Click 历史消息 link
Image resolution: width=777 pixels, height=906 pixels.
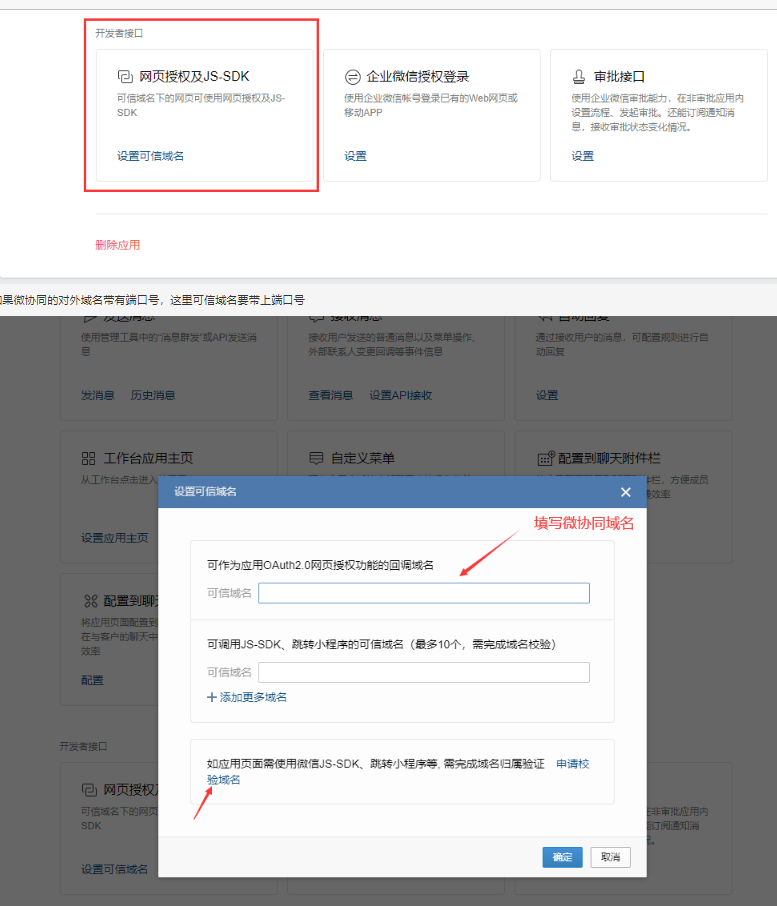(x=153, y=395)
